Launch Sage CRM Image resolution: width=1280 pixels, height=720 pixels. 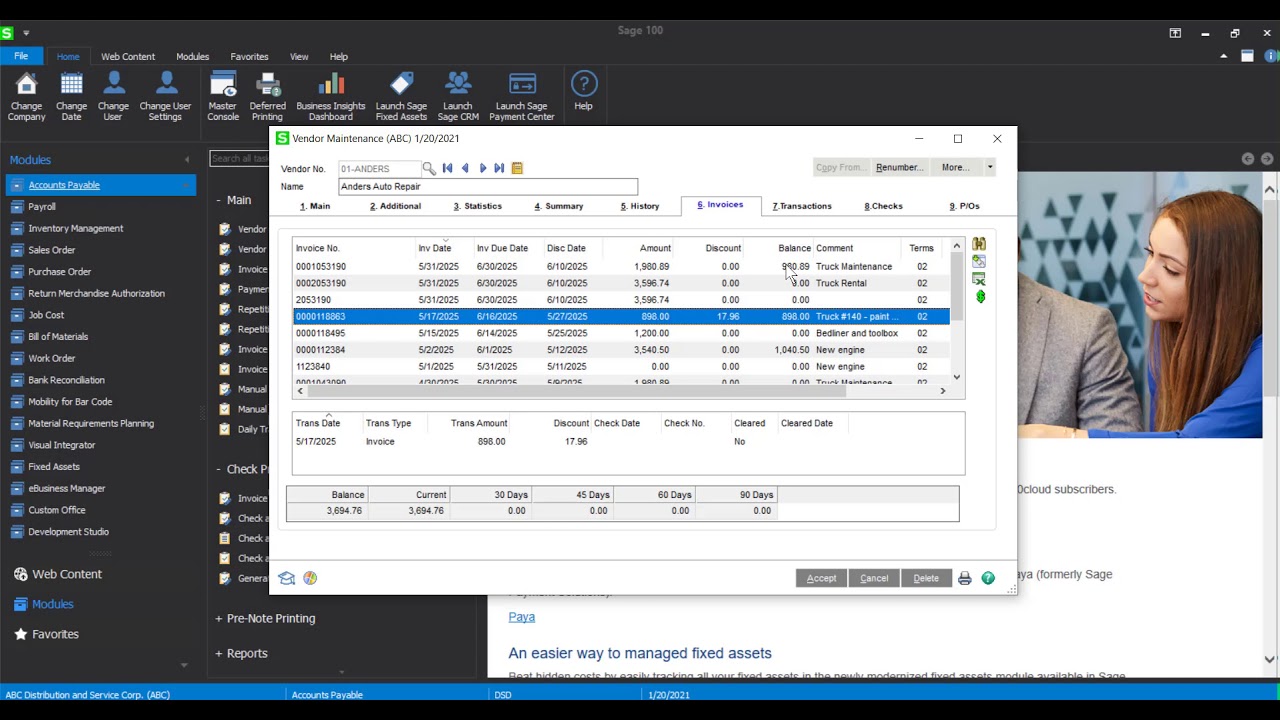point(458,96)
